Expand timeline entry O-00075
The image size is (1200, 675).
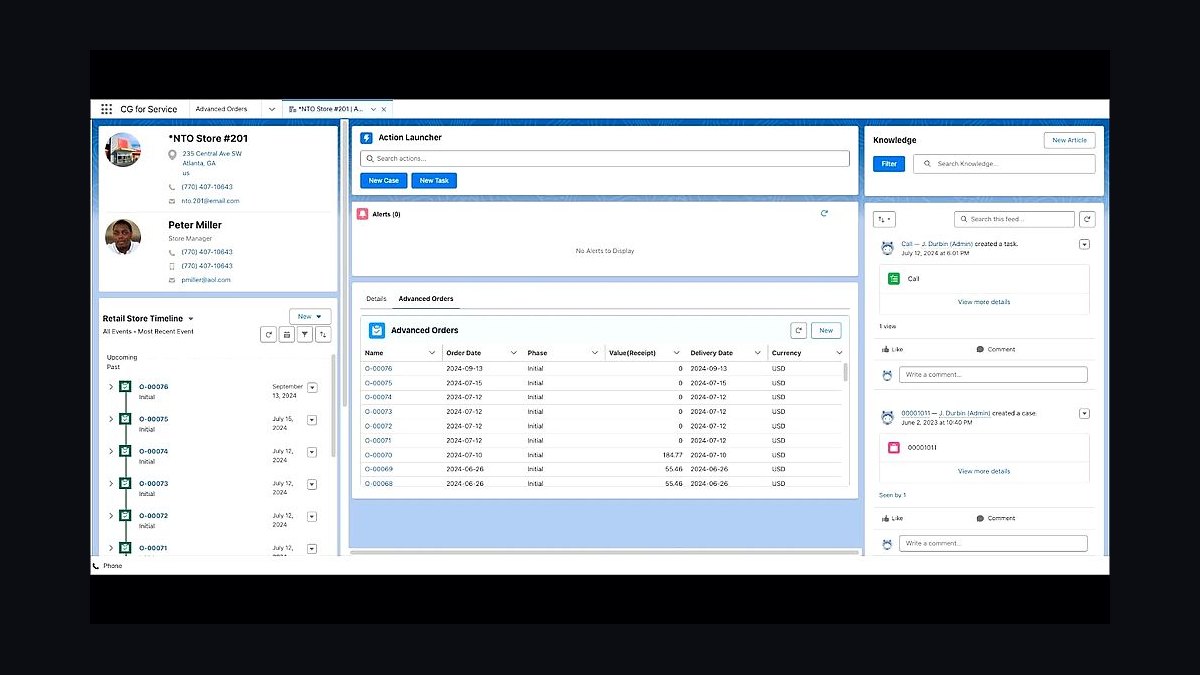pyautogui.click(x=111, y=419)
